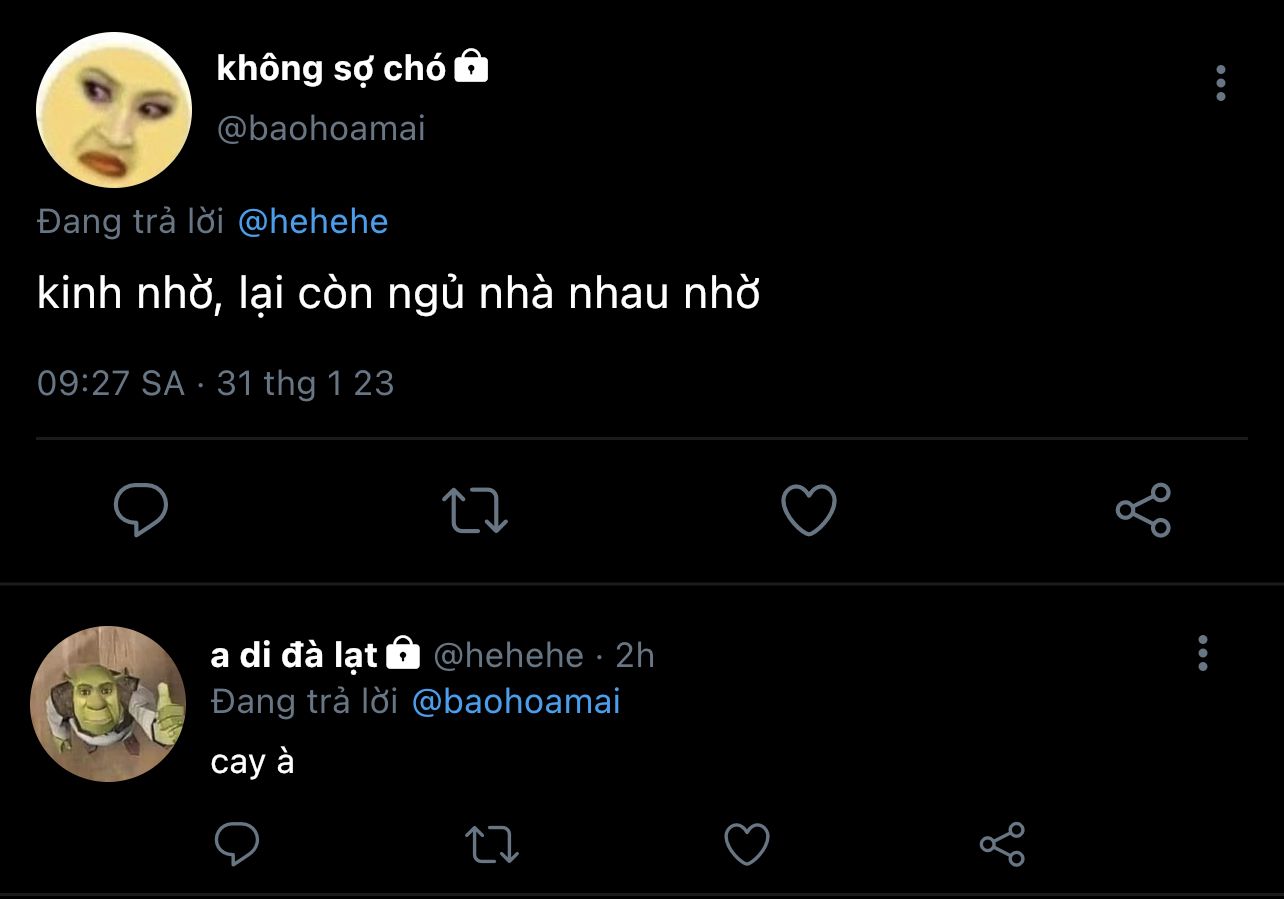Open the Shrek avatar of a di đà lạt
Screen dimensions: 1284x899
[x=108, y=704]
